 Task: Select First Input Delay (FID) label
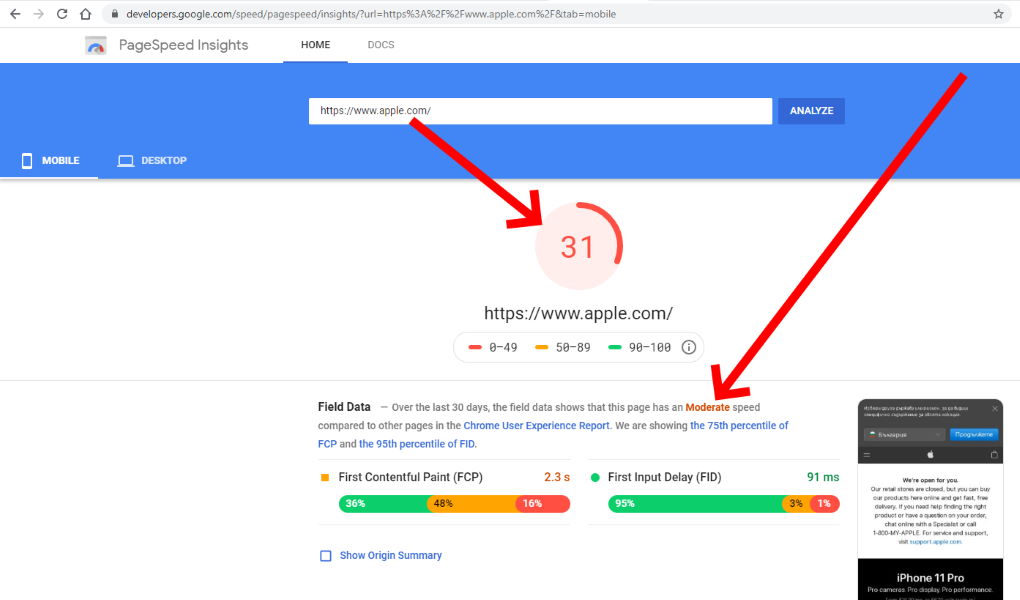pyautogui.click(x=665, y=477)
